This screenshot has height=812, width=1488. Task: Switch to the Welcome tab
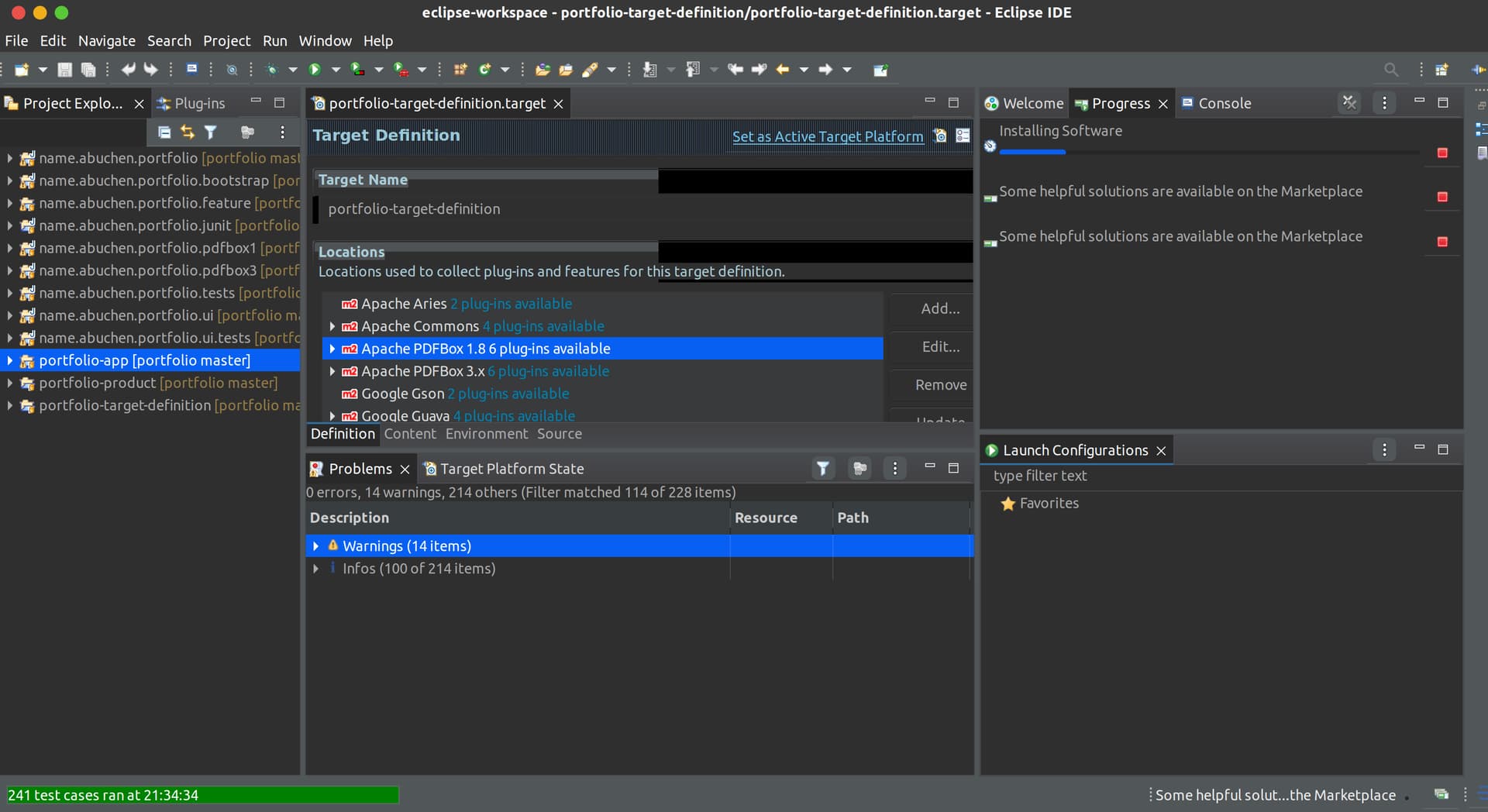tap(1024, 103)
